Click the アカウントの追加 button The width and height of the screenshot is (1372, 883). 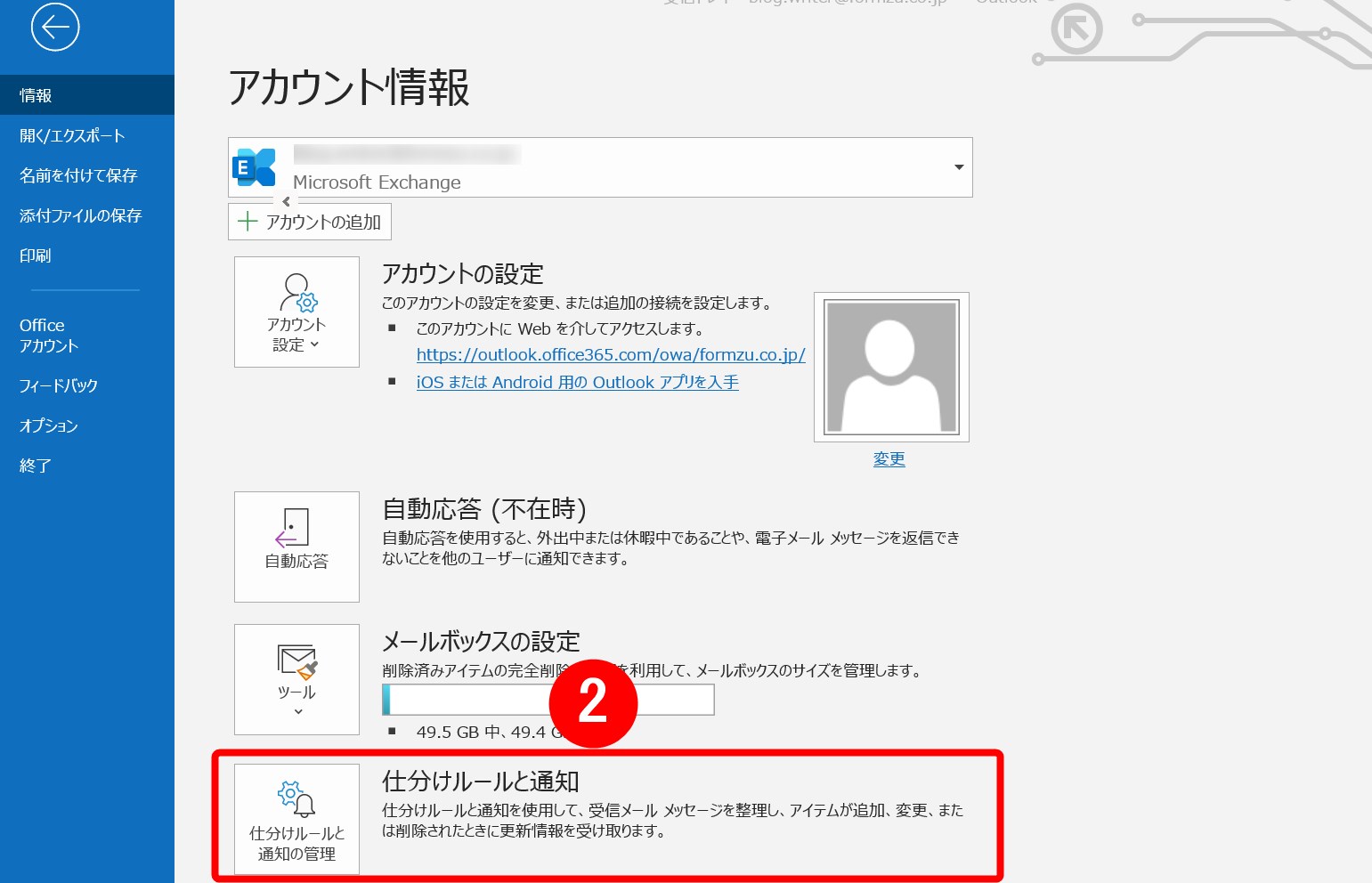310,222
